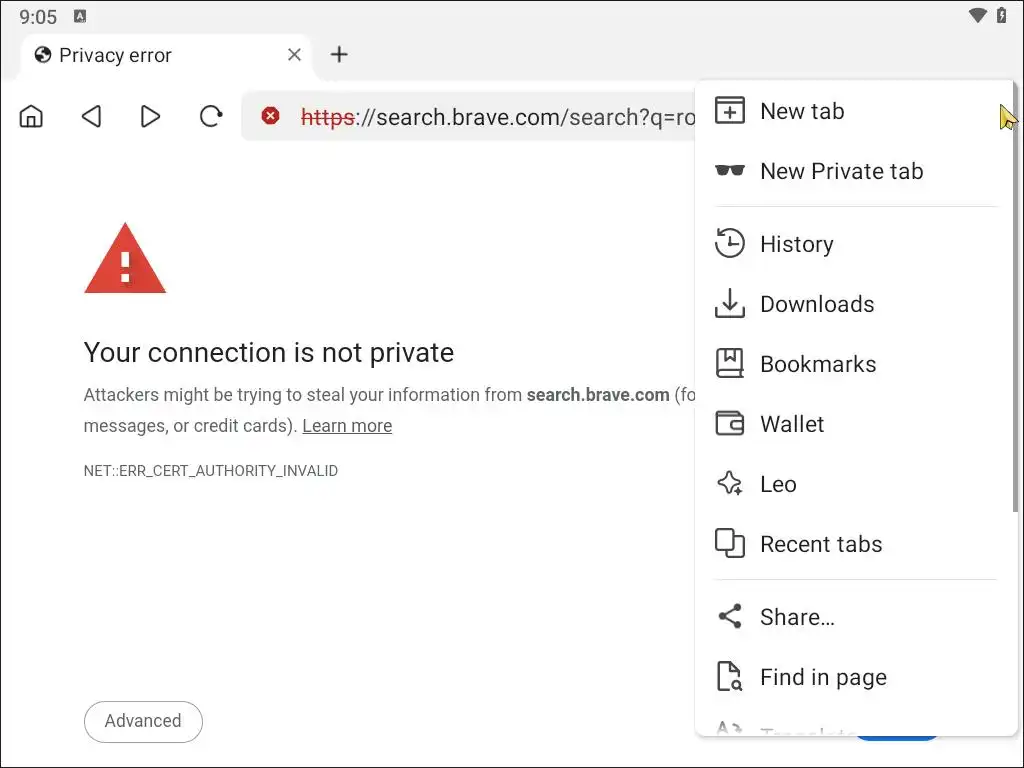Navigate back with the back arrow
This screenshot has height=768, width=1024.
click(x=91, y=117)
